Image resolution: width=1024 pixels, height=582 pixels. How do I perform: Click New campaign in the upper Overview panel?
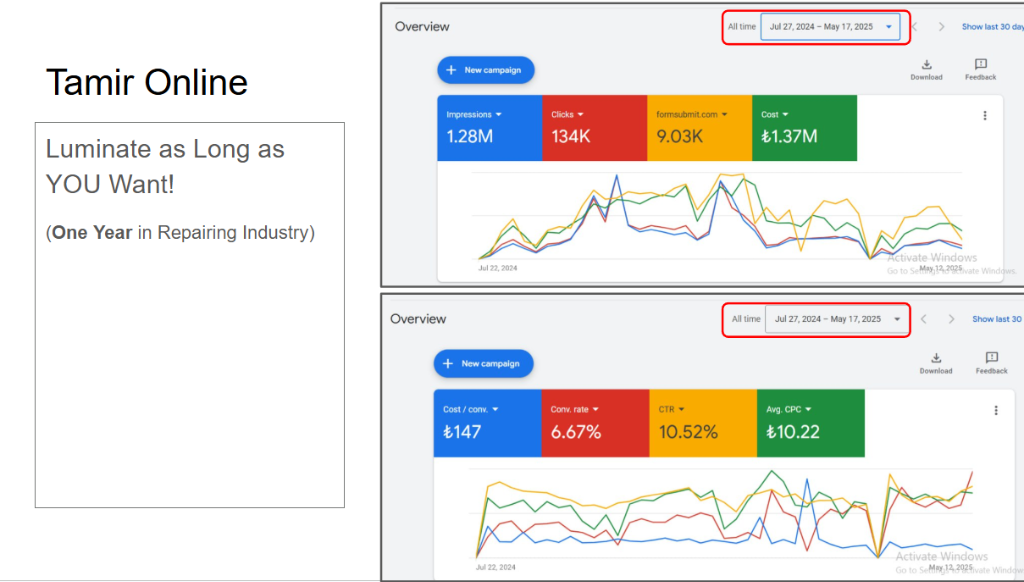(486, 70)
